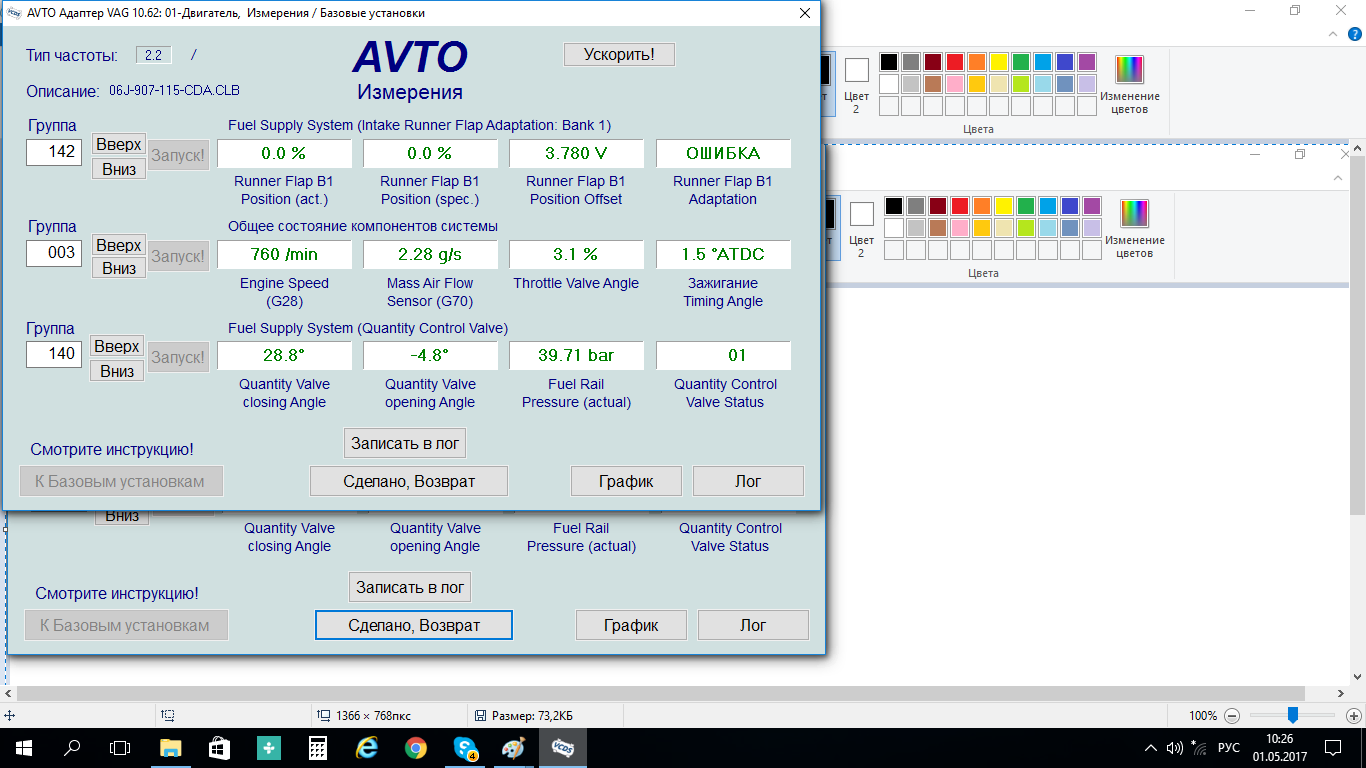The height and width of the screenshot is (768, 1366).
Task: Open the Task View button
Action: (x=120, y=747)
